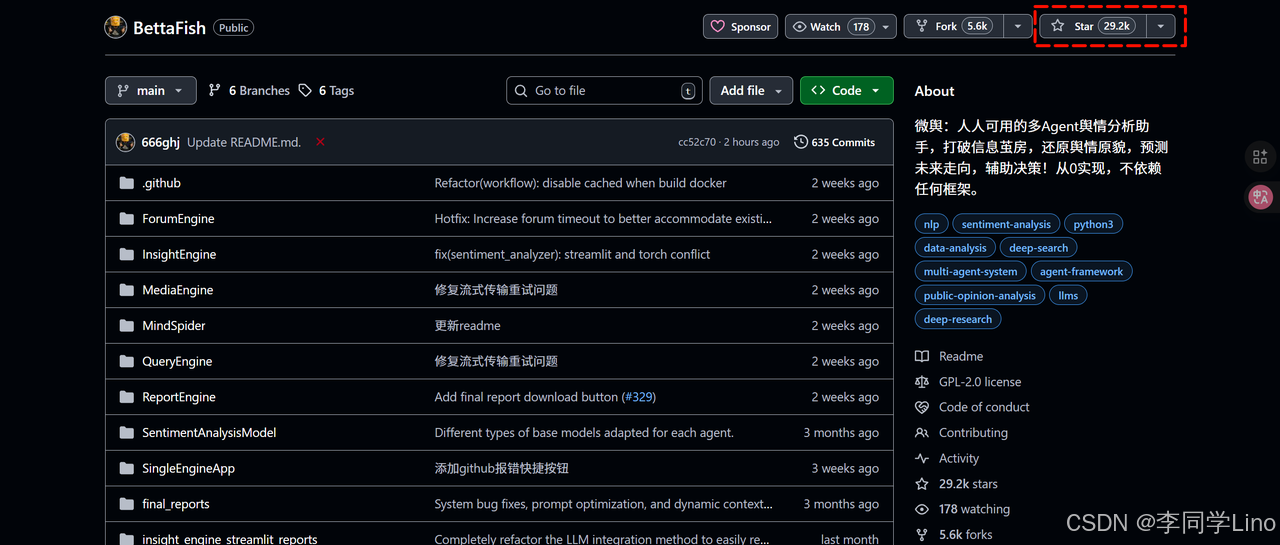Select the nlp topic tag
This screenshot has width=1280, height=545.
(x=931, y=224)
